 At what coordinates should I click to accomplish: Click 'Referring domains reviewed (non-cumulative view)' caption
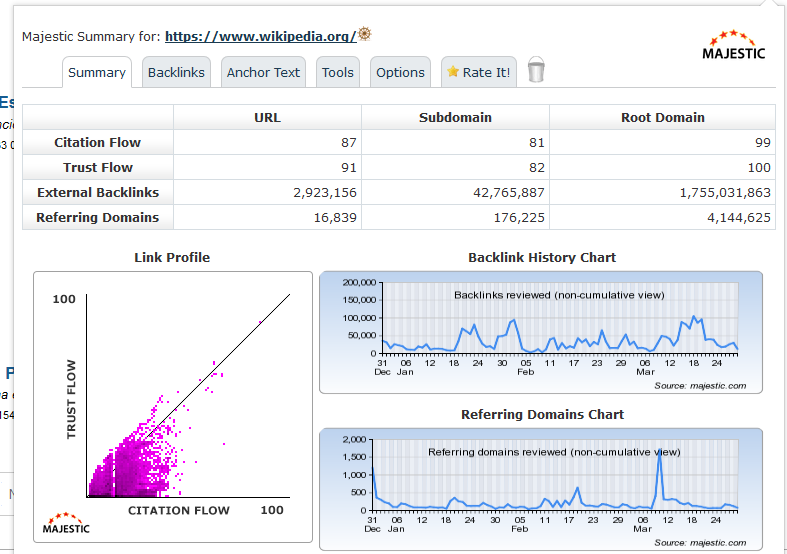554,452
